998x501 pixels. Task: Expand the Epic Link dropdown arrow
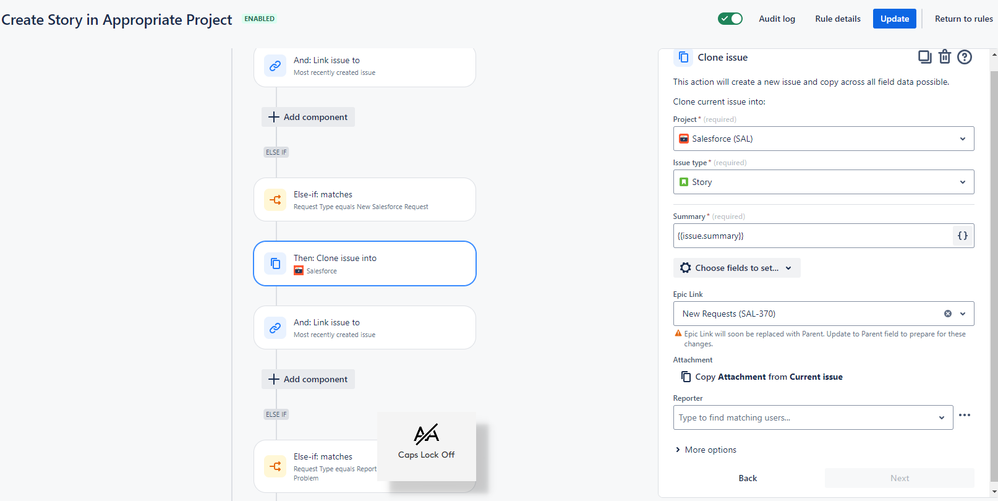[x=963, y=313]
